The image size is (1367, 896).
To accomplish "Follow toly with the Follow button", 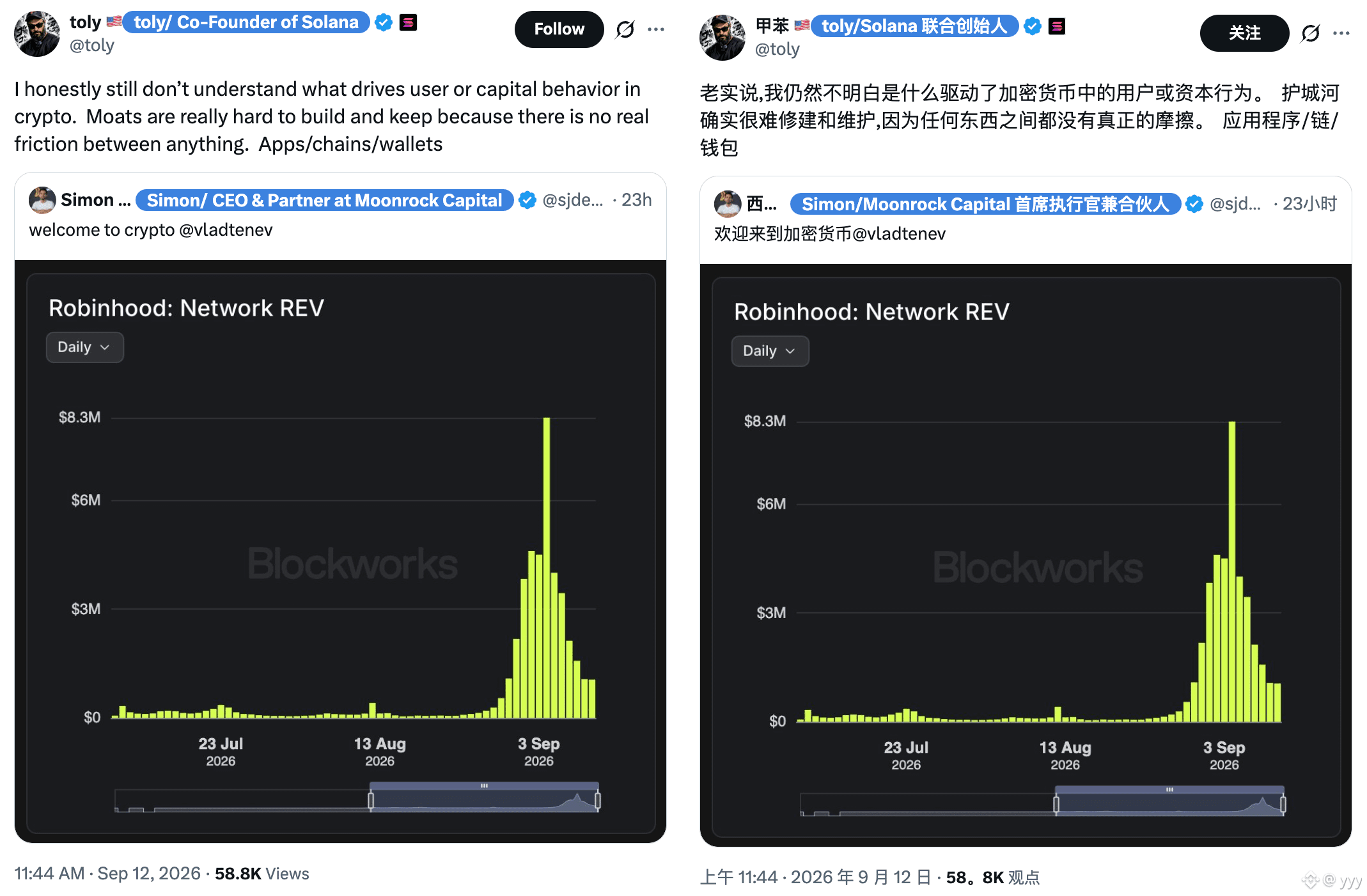I will tap(559, 29).
